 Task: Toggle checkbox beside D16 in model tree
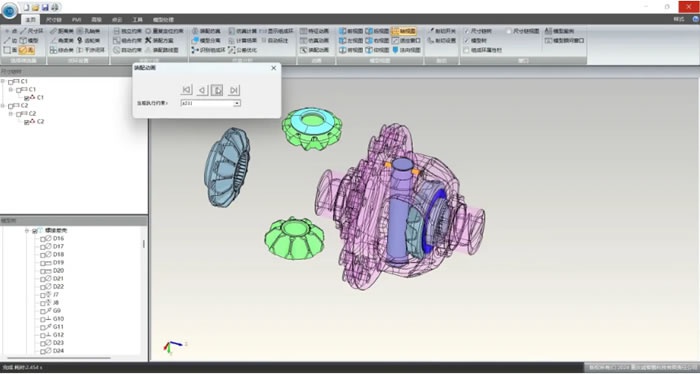[43, 239]
